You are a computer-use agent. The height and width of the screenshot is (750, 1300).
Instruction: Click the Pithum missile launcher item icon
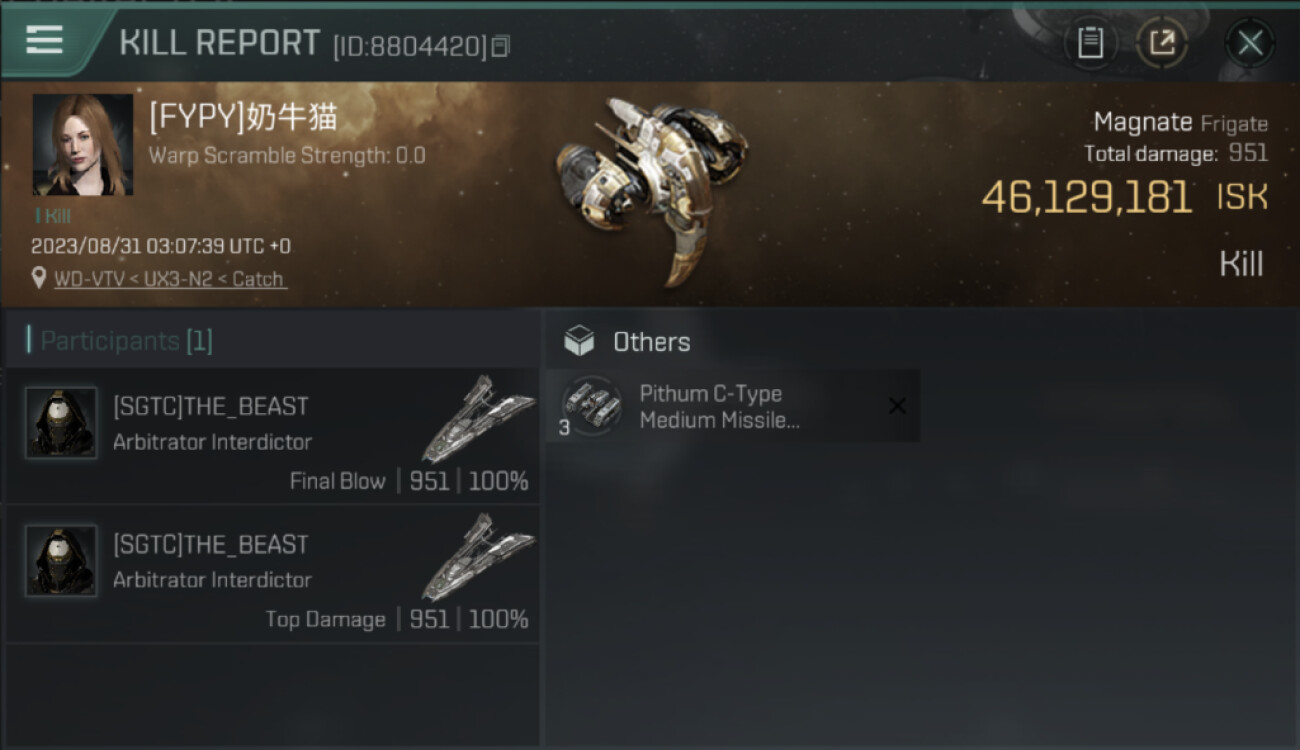pos(591,406)
